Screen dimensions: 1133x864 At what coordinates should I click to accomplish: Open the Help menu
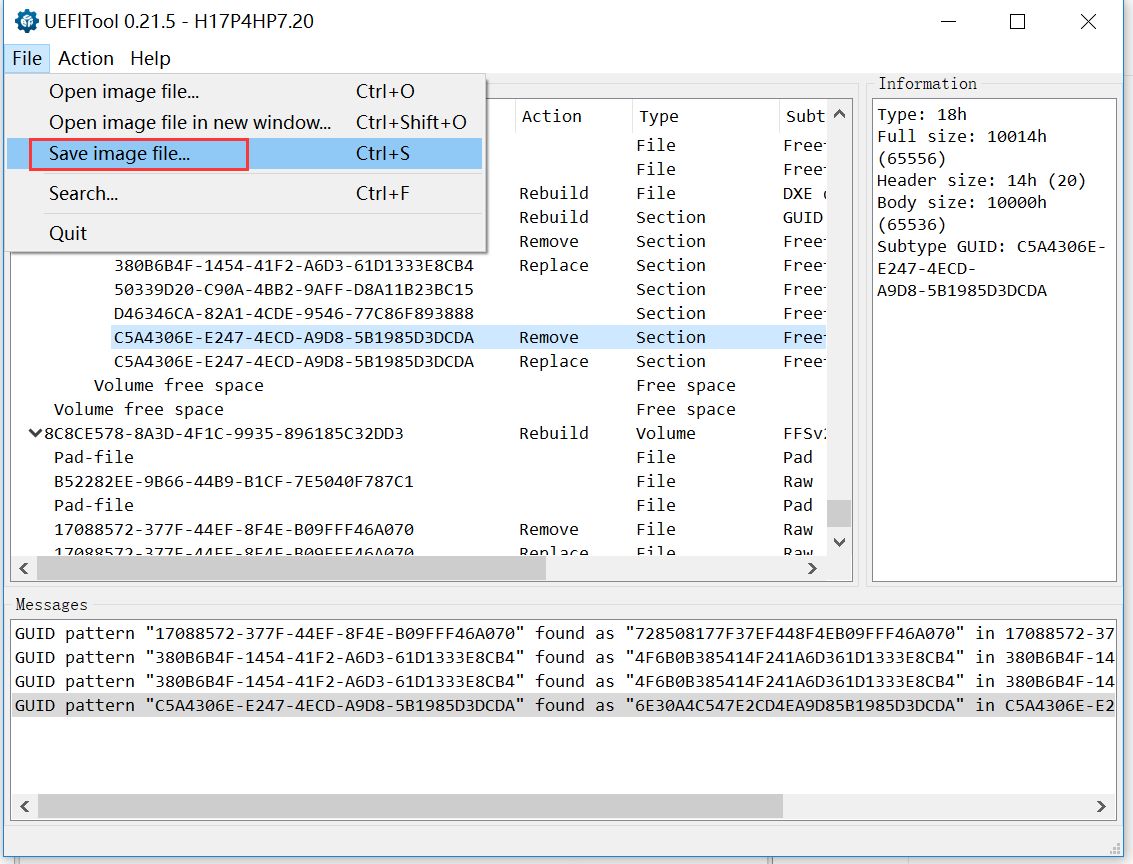150,59
